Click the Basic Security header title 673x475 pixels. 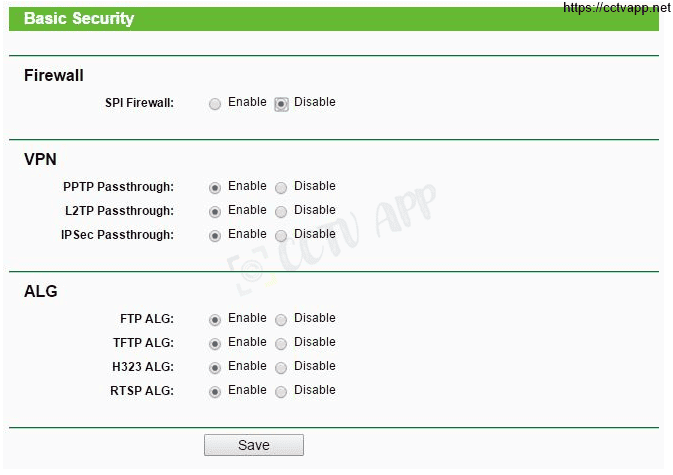(x=79, y=18)
